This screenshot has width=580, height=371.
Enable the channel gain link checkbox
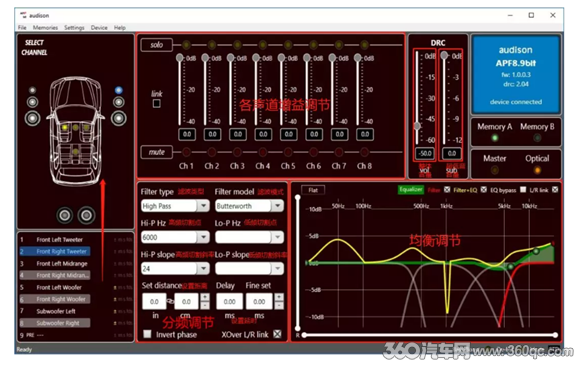click(157, 104)
